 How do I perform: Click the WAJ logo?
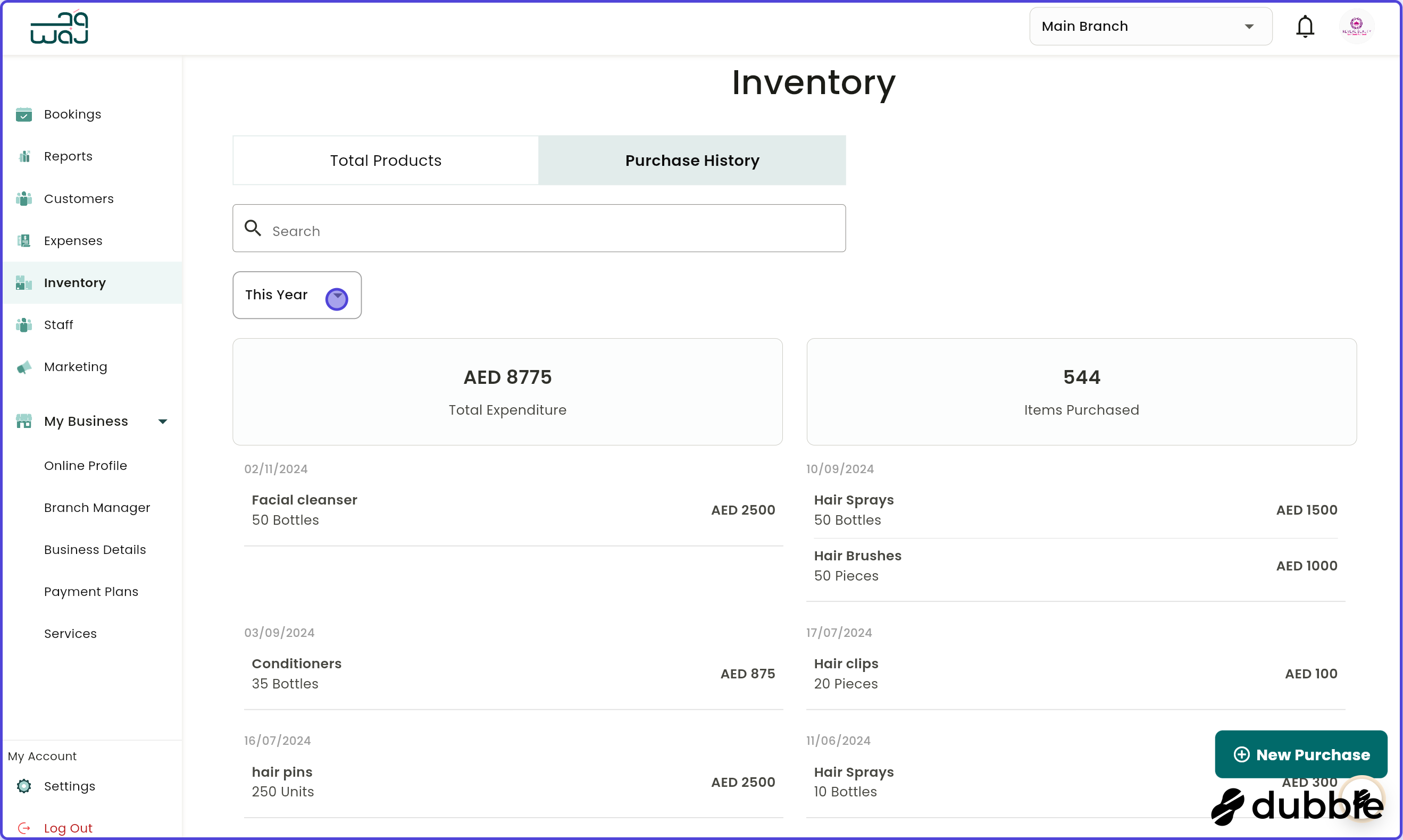tap(59, 27)
